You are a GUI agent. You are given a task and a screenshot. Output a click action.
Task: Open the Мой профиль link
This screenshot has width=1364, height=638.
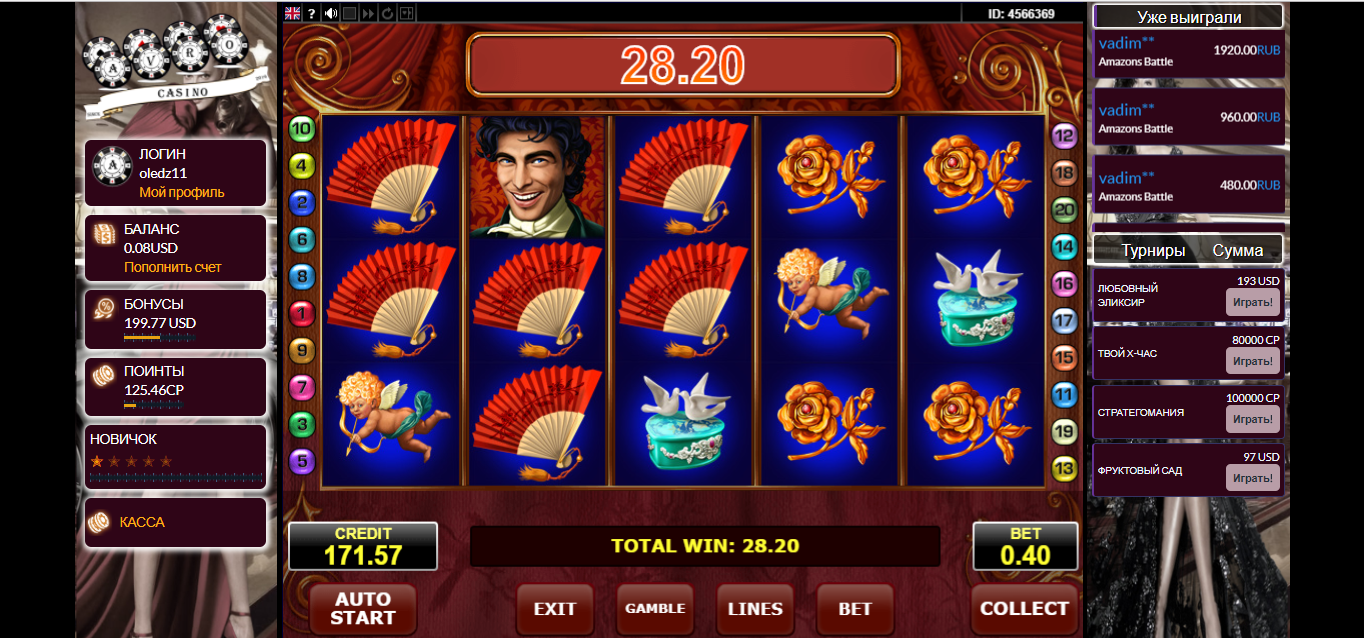(x=182, y=192)
